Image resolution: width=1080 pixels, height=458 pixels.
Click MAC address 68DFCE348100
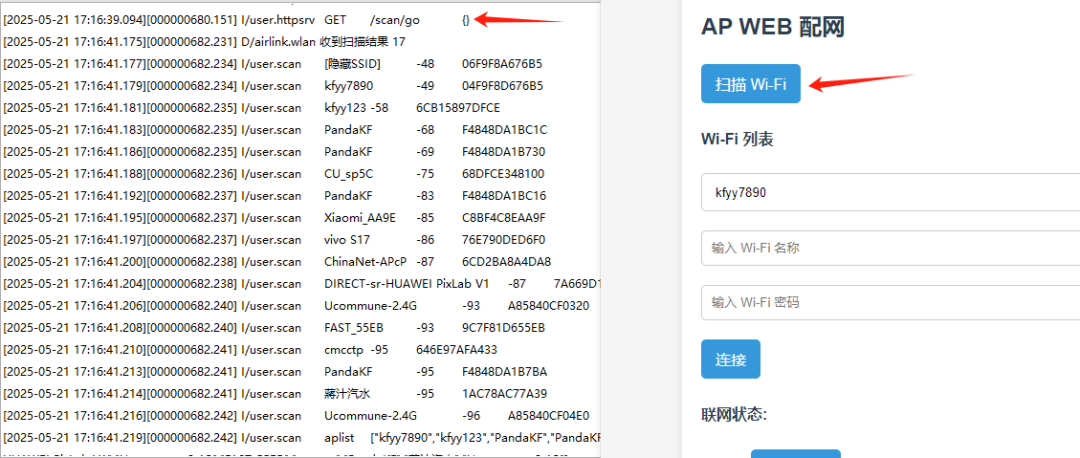pyautogui.click(x=503, y=174)
